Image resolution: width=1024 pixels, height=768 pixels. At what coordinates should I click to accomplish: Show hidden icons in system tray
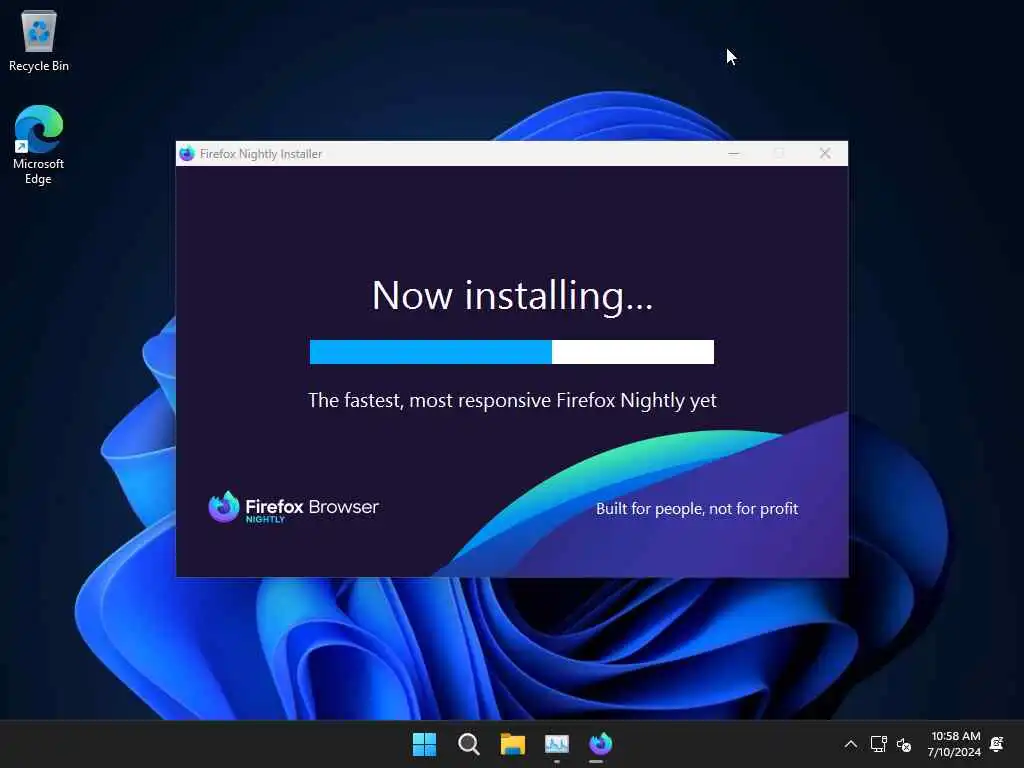pos(850,744)
